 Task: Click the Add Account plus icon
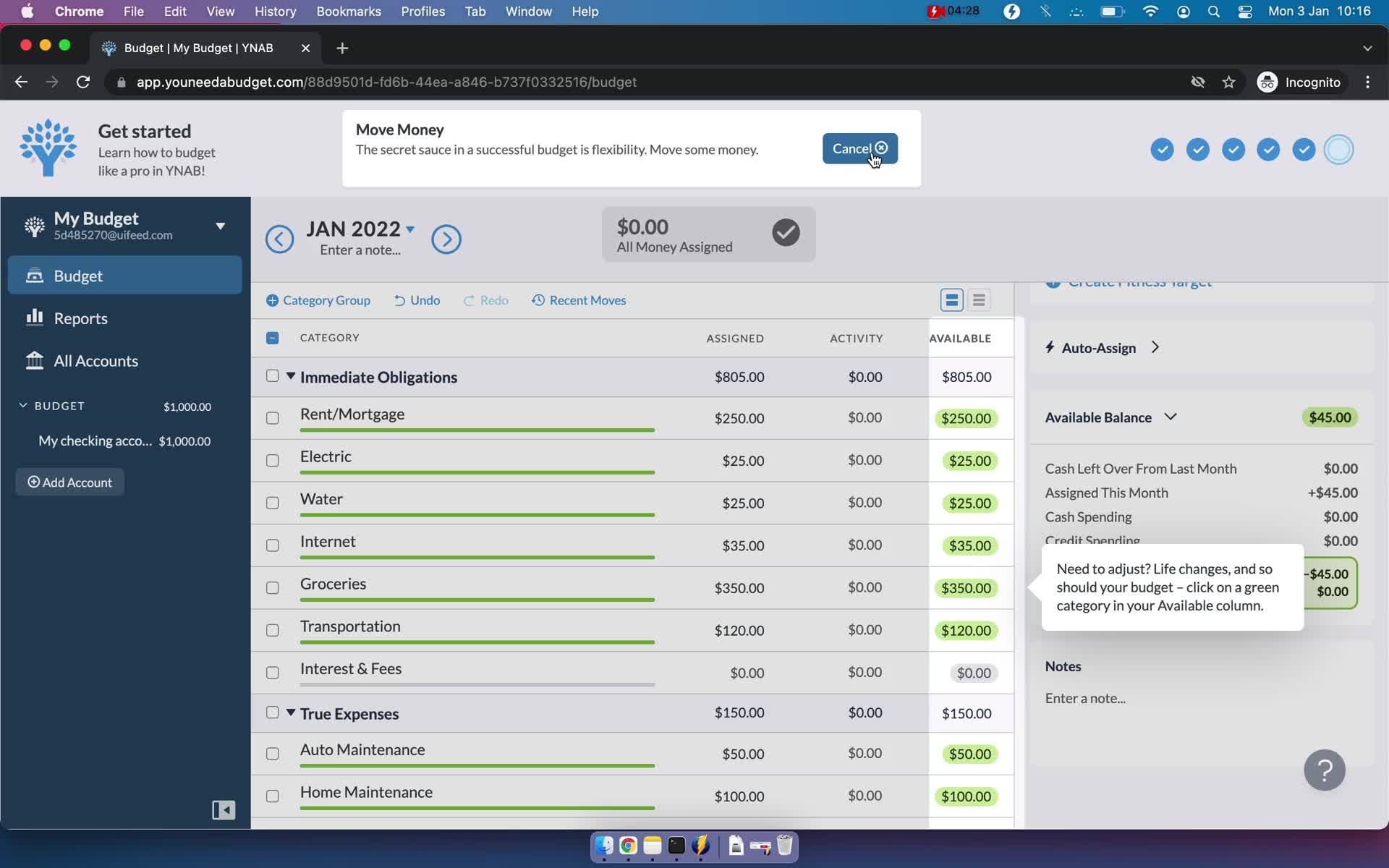coord(33,482)
